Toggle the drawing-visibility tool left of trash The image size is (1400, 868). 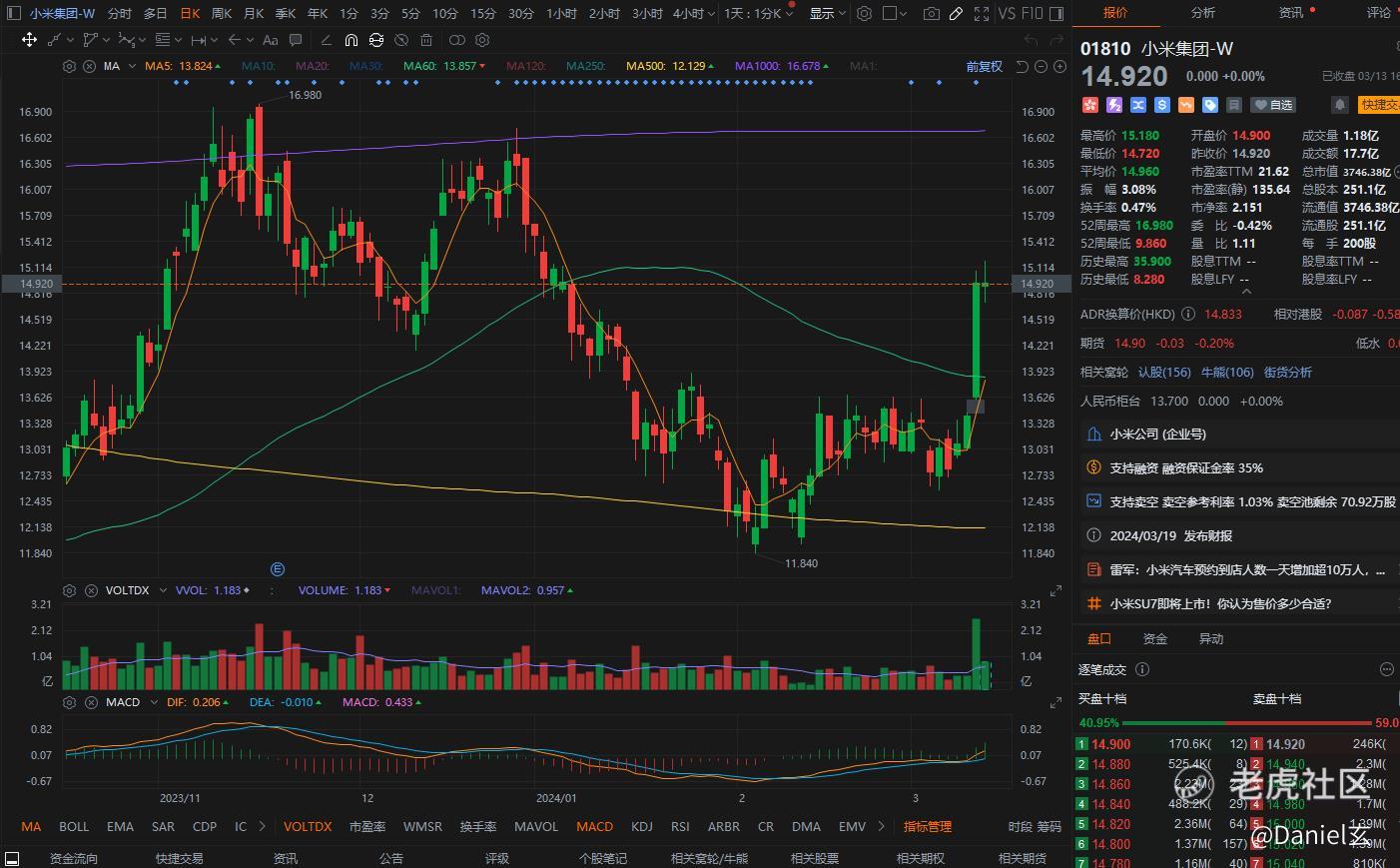(x=401, y=40)
